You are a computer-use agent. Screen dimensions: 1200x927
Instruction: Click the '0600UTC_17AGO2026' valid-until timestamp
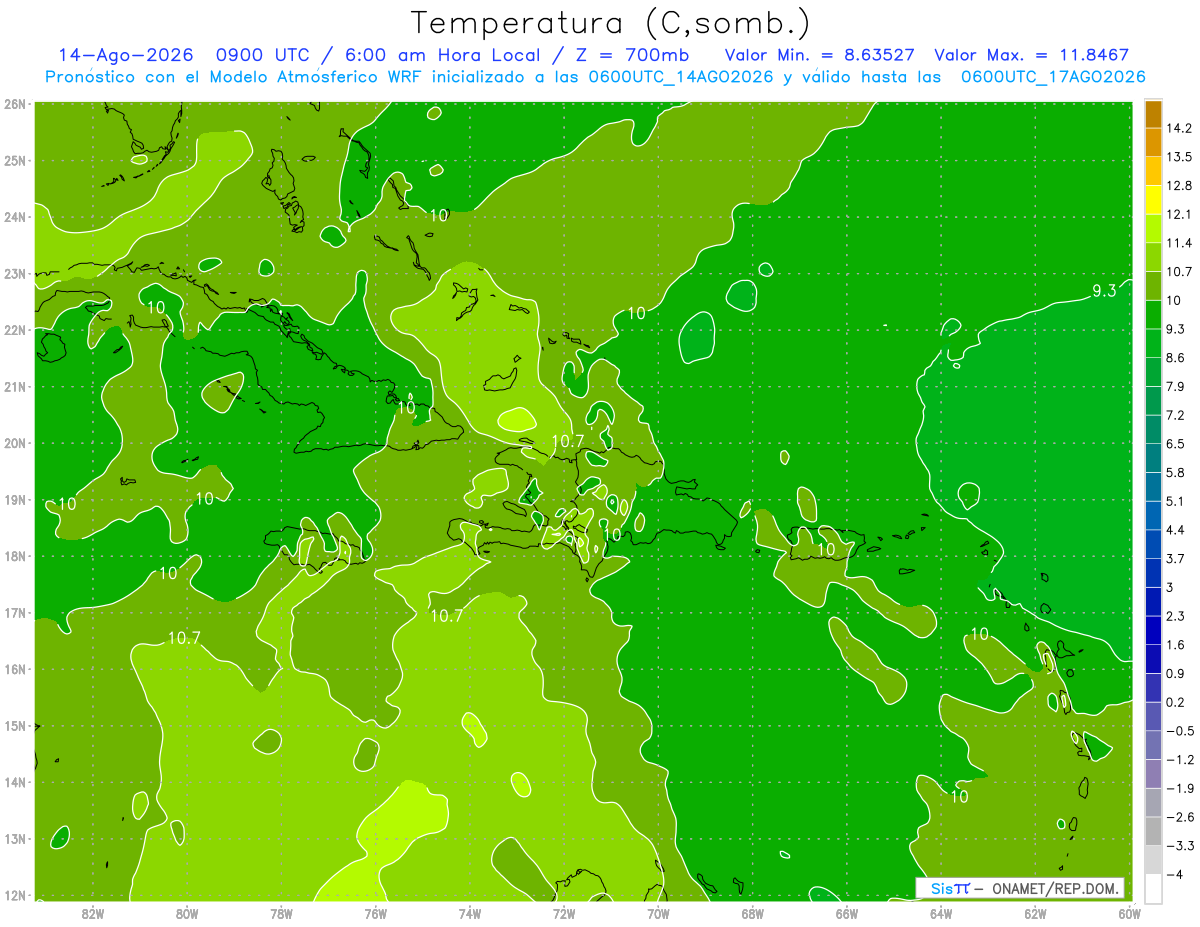[x=1052, y=77]
